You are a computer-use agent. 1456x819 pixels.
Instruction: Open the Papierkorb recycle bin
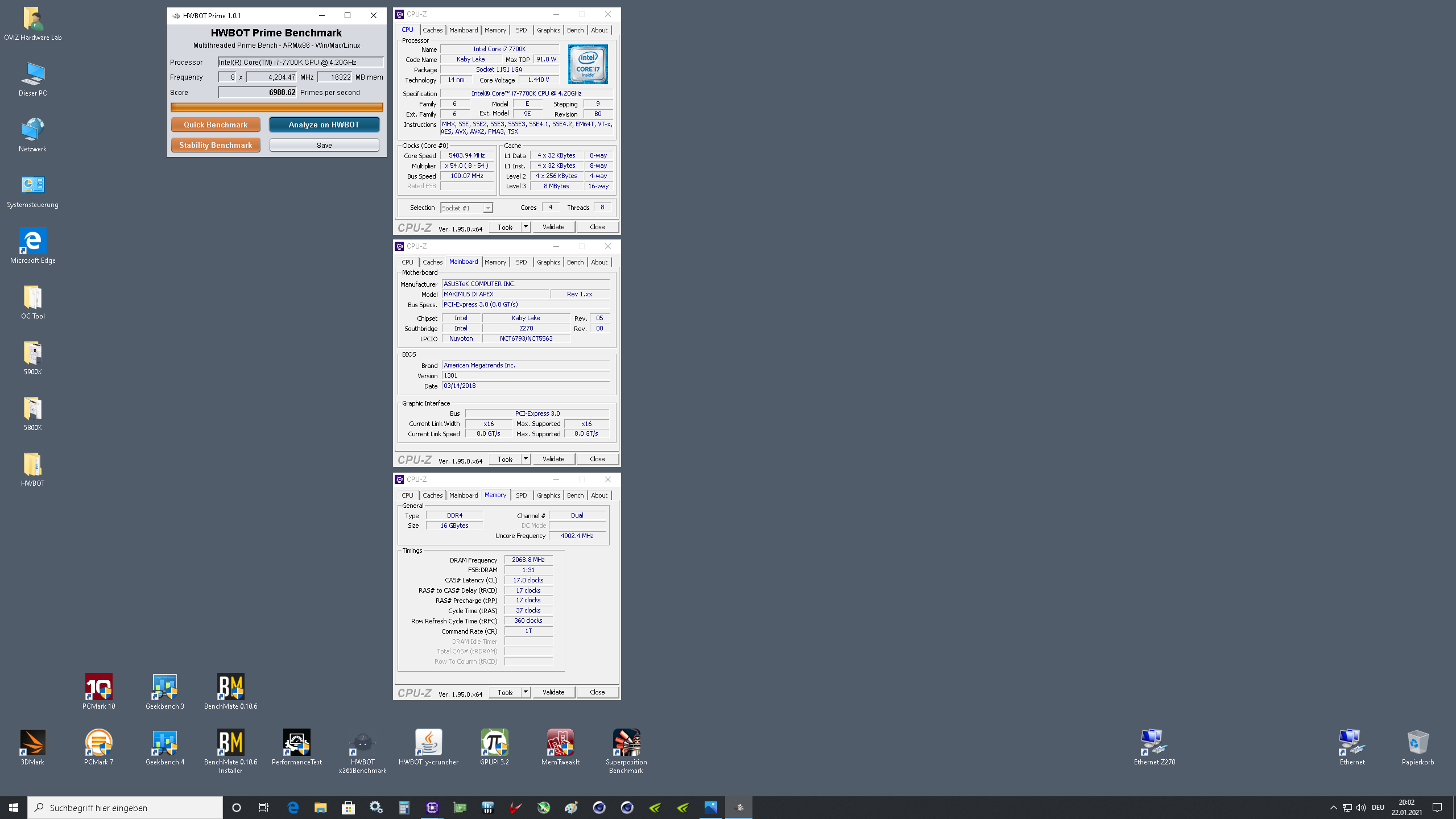(1417, 748)
